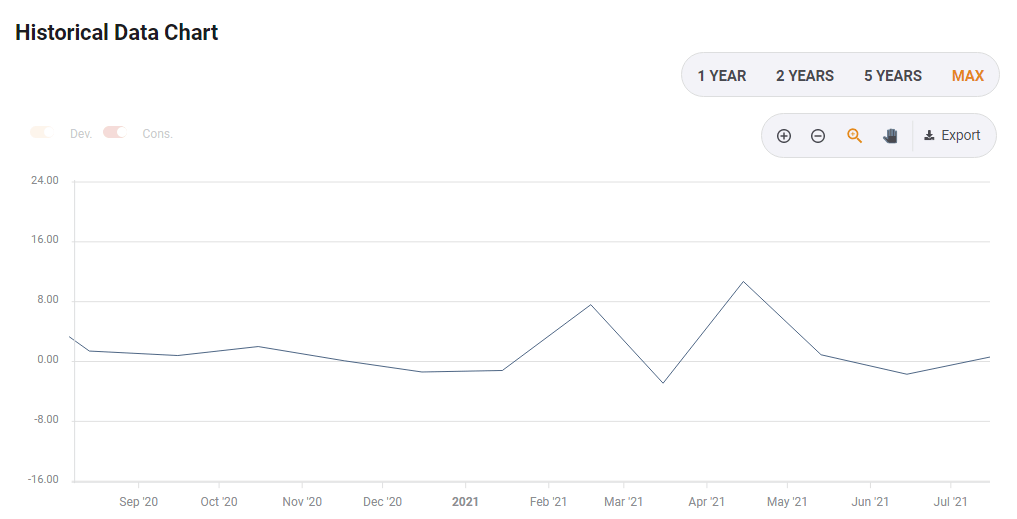Click the Cons. legend label
The image size is (1017, 519).
pos(157,133)
